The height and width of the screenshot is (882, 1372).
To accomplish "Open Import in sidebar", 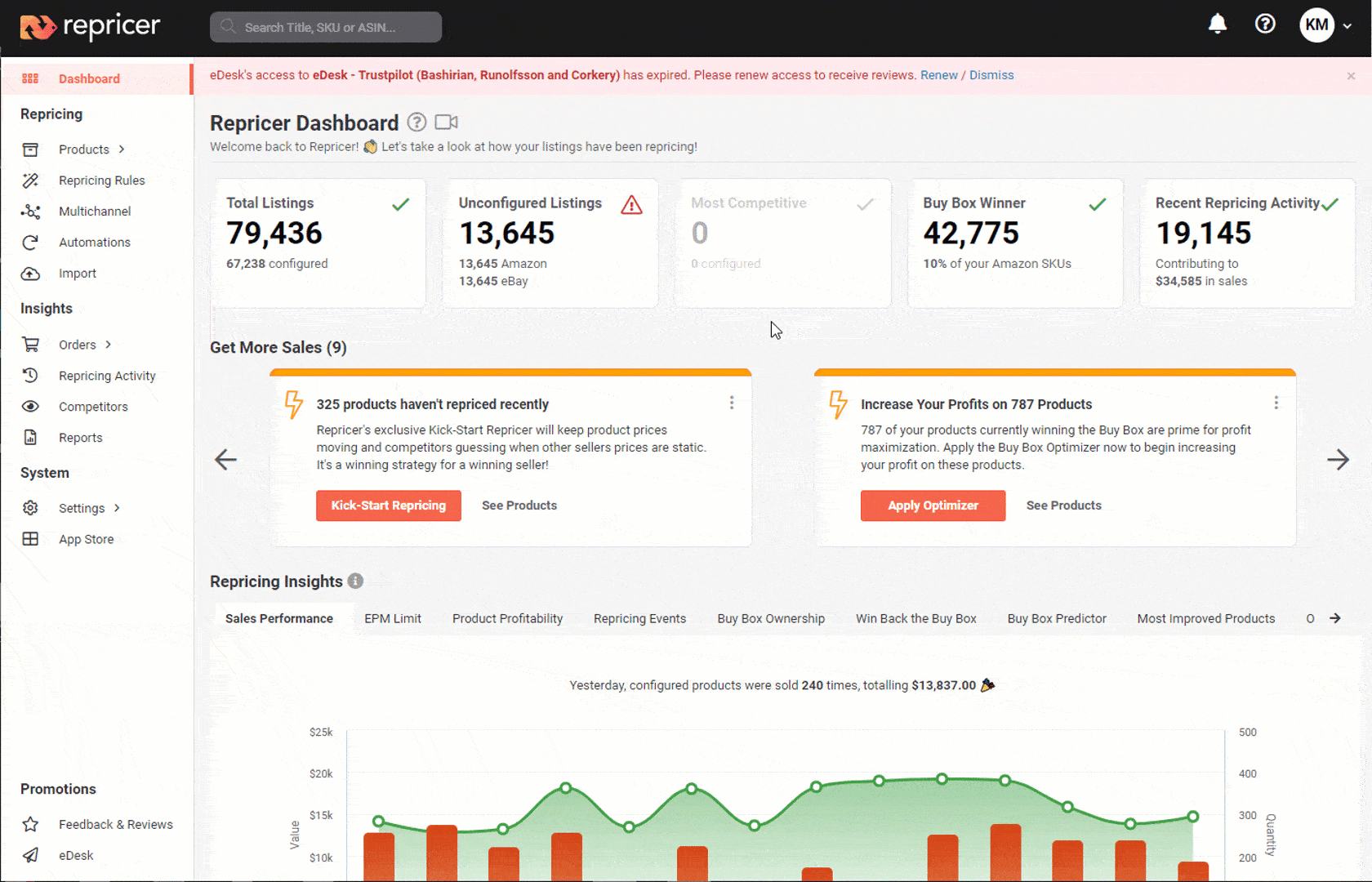I will pos(78,274).
